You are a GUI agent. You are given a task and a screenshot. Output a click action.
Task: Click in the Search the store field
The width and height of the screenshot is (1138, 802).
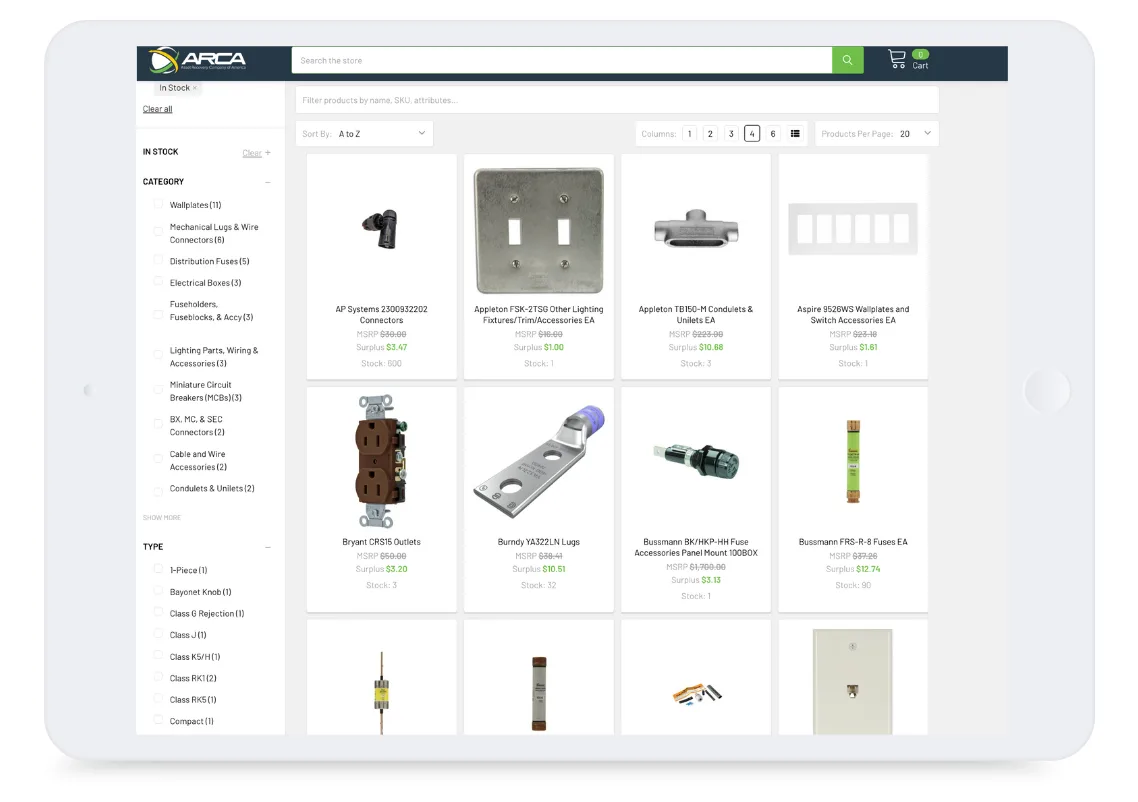click(x=562, y=60)
